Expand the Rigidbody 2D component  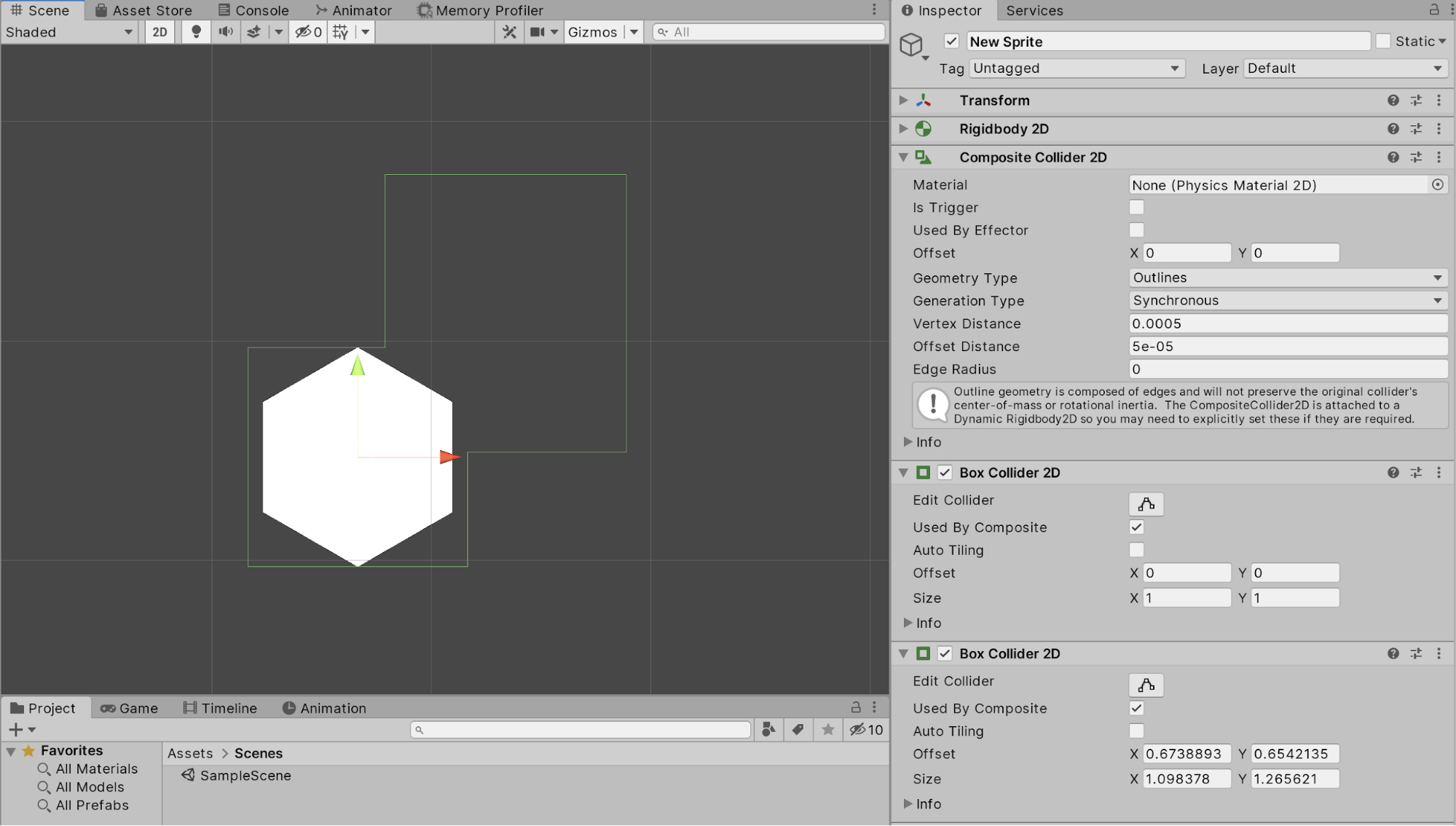903,129
